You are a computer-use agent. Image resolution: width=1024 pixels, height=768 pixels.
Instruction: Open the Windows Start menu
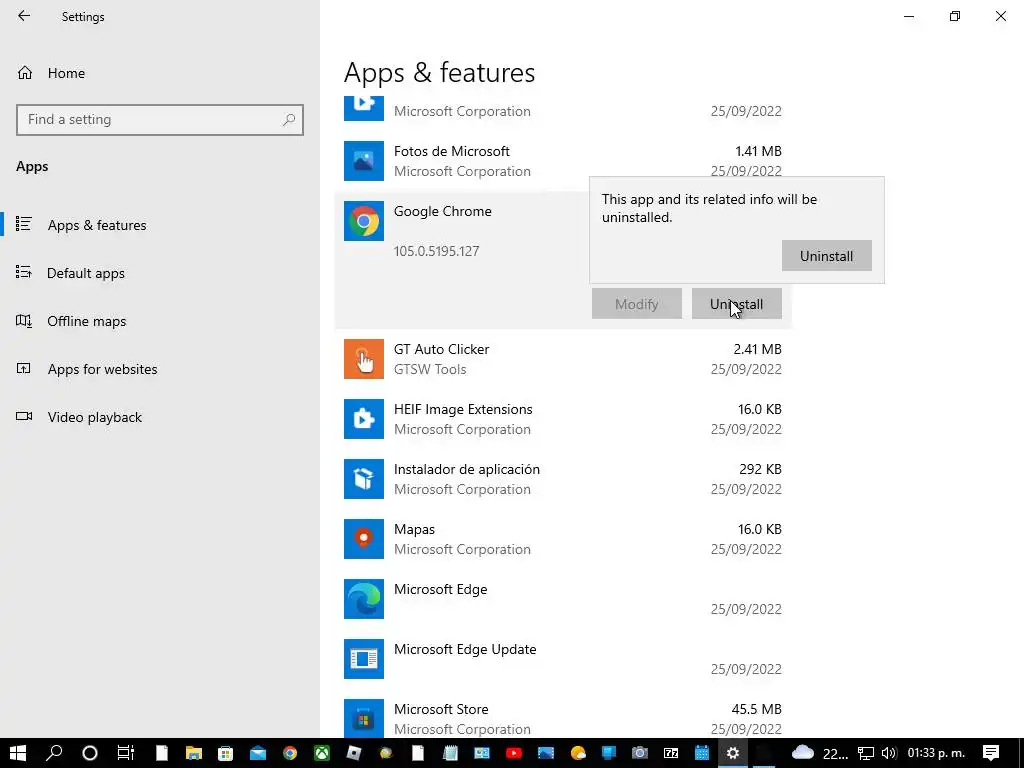click(x=18, y=753)
